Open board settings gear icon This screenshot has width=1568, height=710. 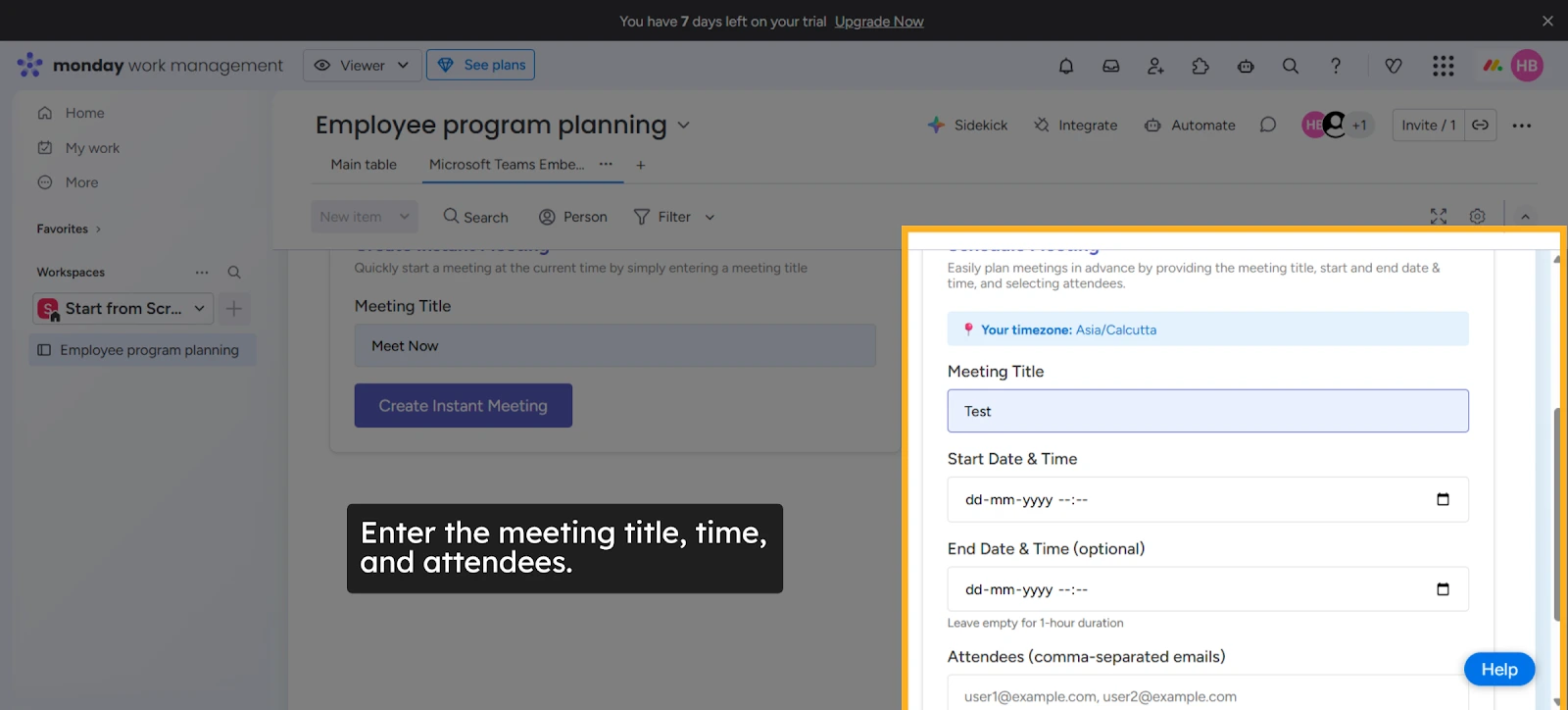click(x=1477, y=217)
